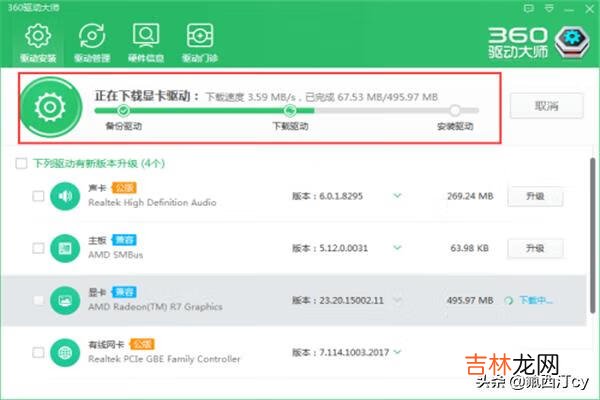
Task: Click the 360驱动大师 logo
Action: pyautogui.click(x=538, y=43)
